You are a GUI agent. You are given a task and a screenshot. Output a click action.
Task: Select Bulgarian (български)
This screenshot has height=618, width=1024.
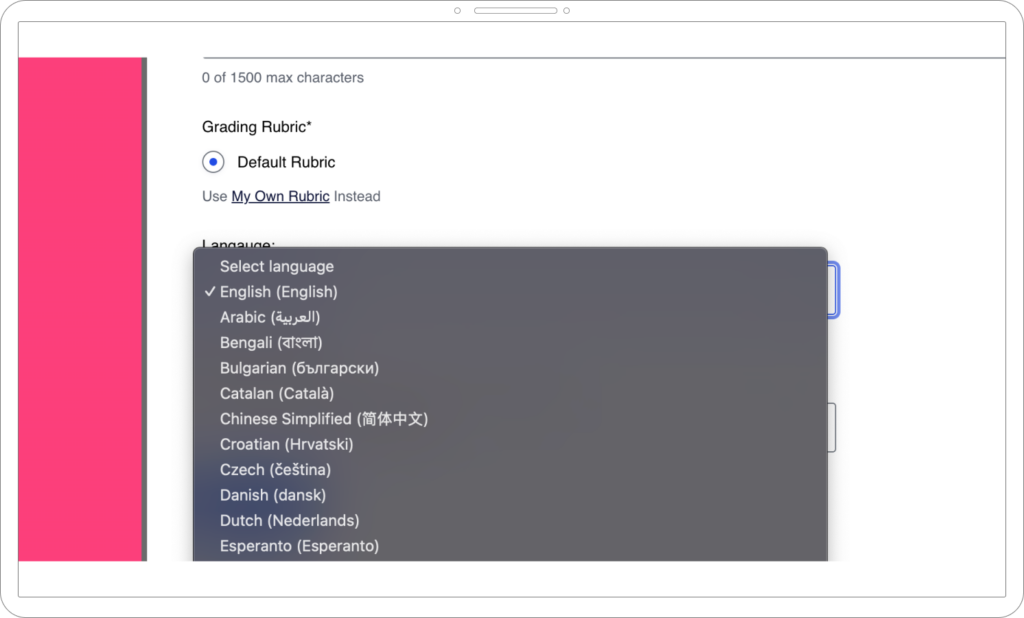(299, 368)
